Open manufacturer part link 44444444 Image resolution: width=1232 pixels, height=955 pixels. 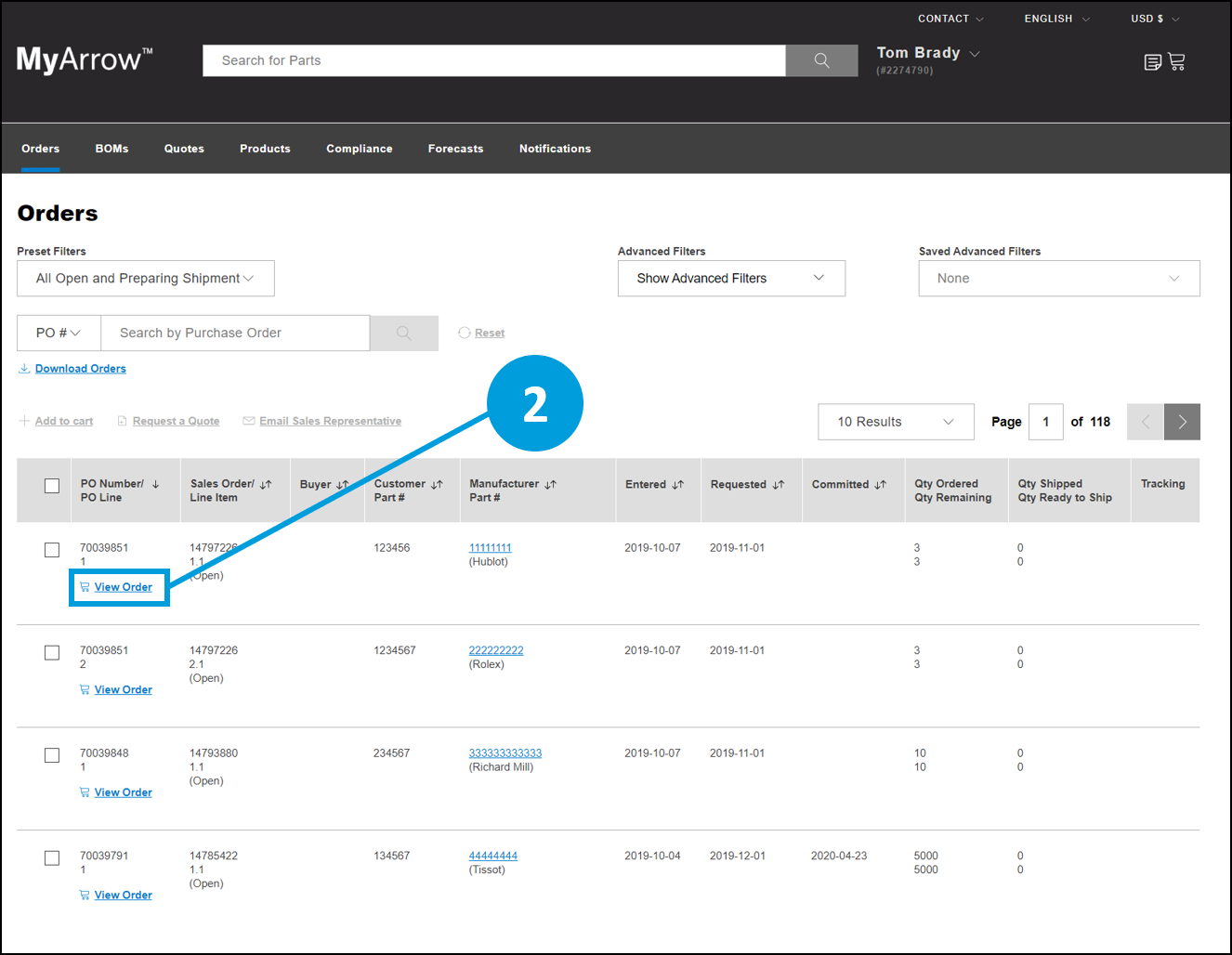pos(492,856)
